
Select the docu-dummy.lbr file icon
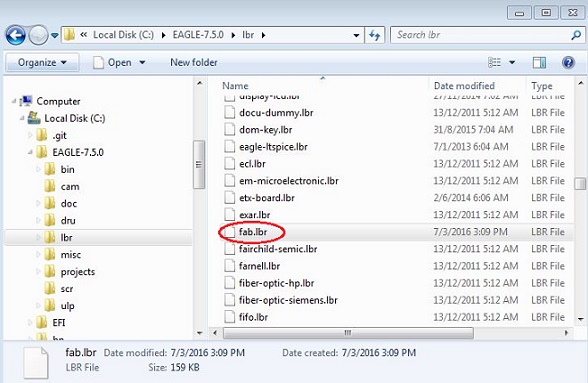[230, 113]
